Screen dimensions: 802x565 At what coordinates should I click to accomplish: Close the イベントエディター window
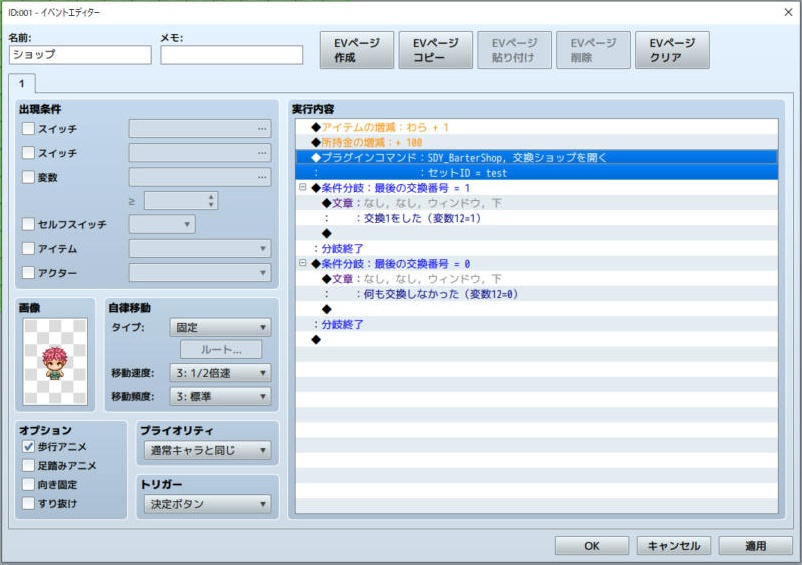pyautogui.click(x=788, y=12)
